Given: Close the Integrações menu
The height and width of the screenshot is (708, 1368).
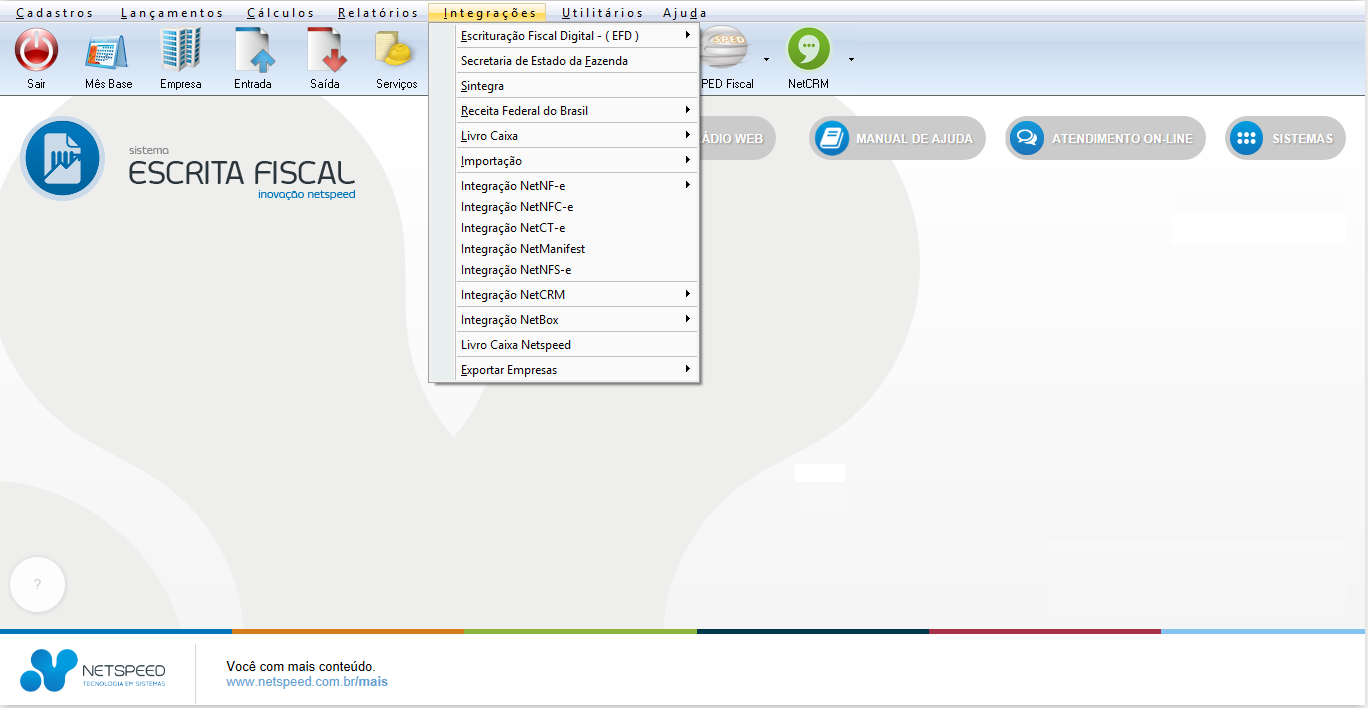Looking at the screenshot, I should (490, 13).
